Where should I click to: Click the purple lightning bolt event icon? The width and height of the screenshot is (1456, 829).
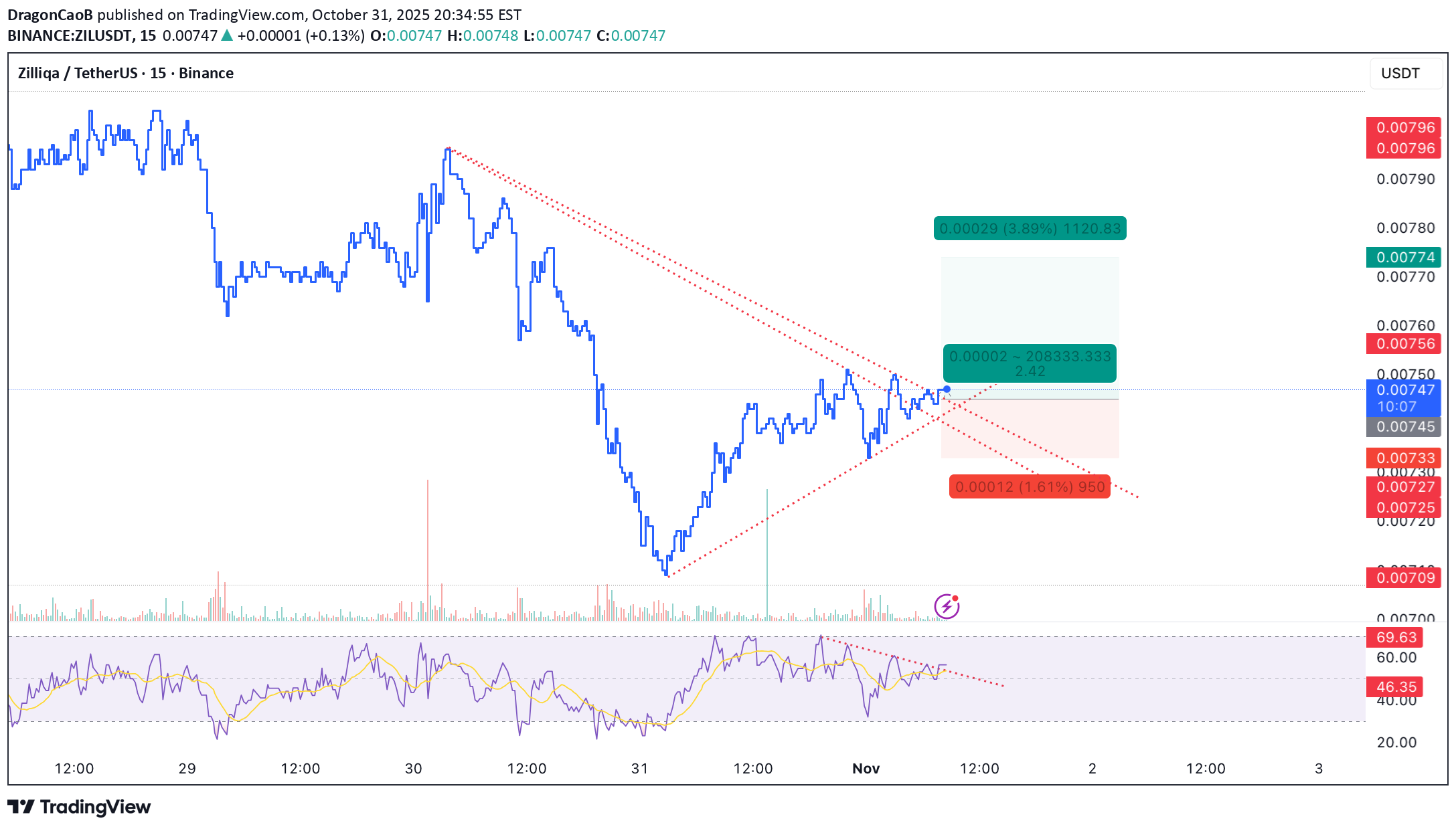point(947,606)
